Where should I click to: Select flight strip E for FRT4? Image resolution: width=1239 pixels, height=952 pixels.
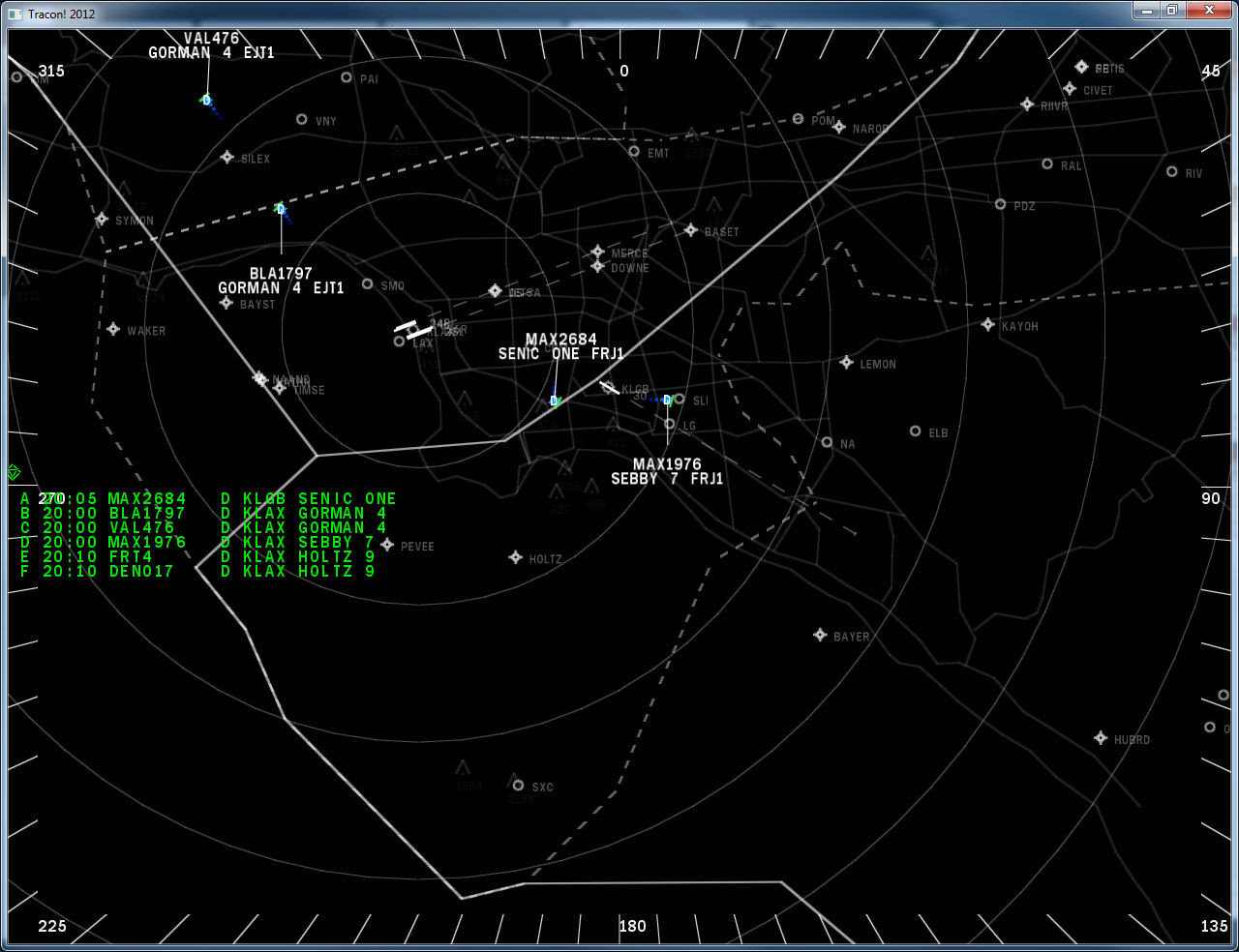197,557
